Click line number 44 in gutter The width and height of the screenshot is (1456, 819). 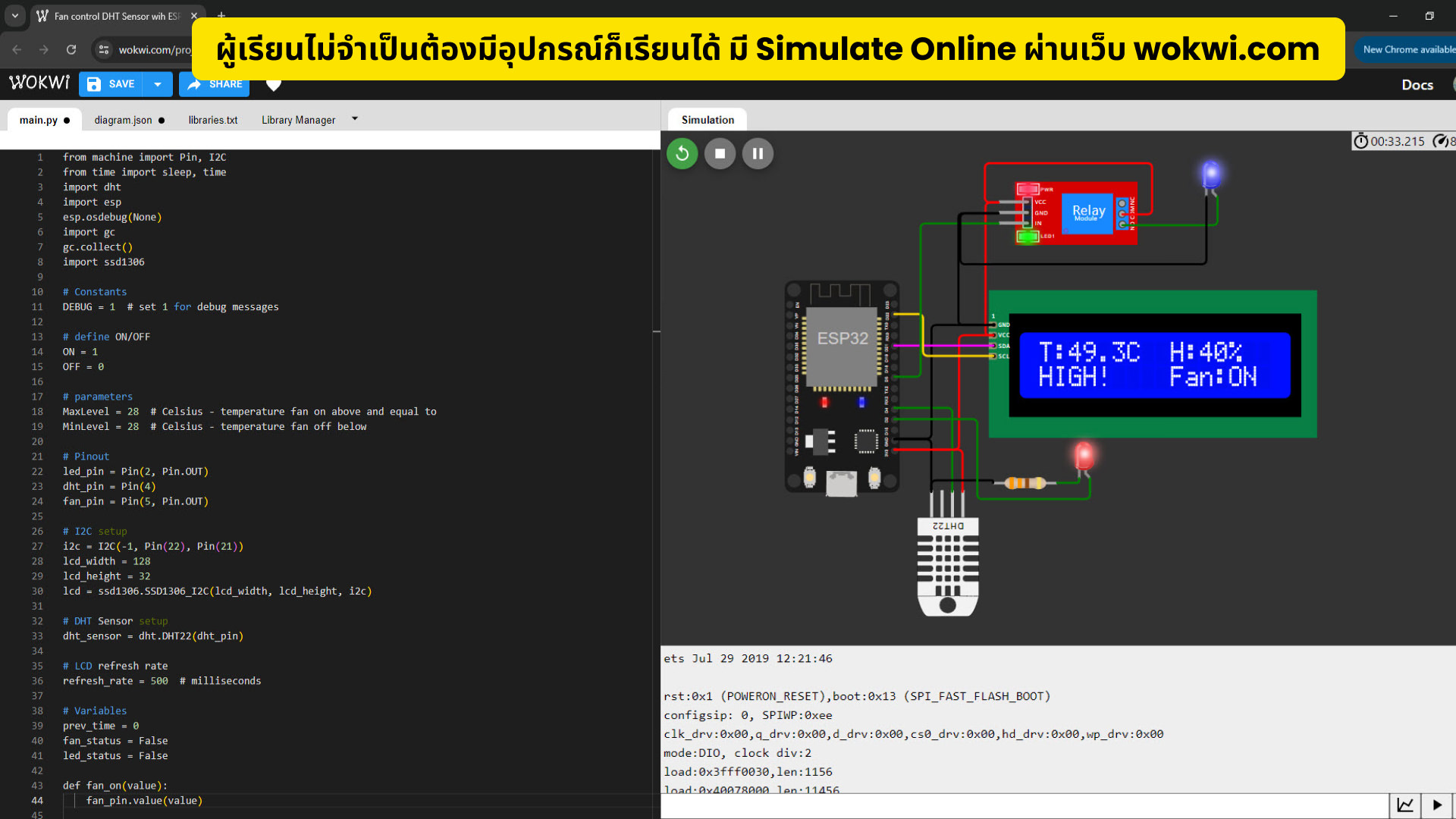point(37,801)
